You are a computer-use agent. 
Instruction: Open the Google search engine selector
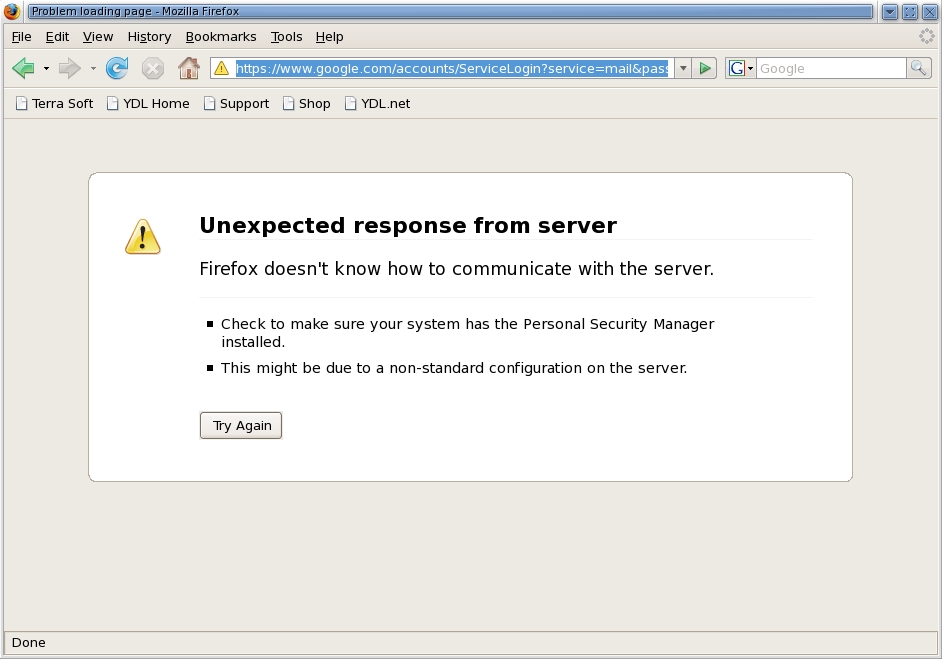click(740, 68)
